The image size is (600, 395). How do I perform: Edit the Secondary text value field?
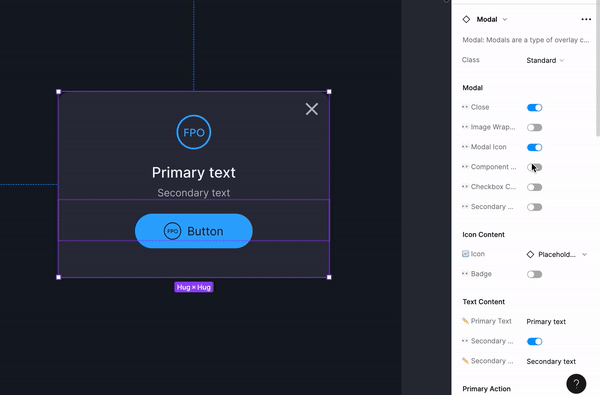coord(551,361)
